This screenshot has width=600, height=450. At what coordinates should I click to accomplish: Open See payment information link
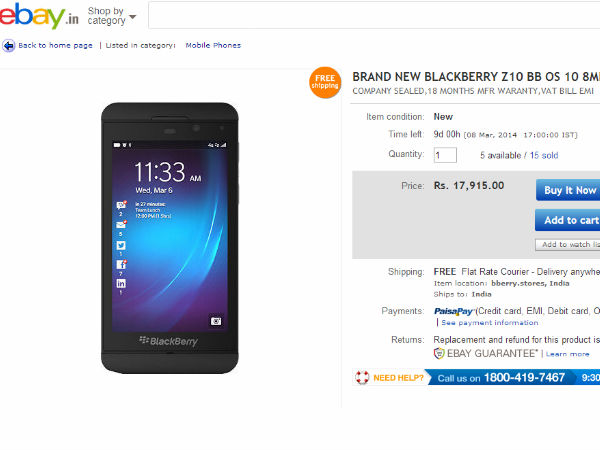point(490,323)
